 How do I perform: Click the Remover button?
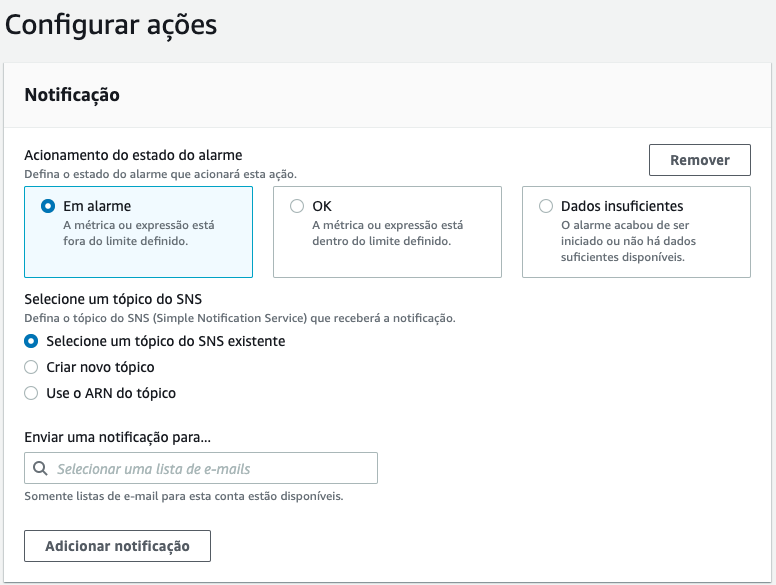(x=700, y=160)
